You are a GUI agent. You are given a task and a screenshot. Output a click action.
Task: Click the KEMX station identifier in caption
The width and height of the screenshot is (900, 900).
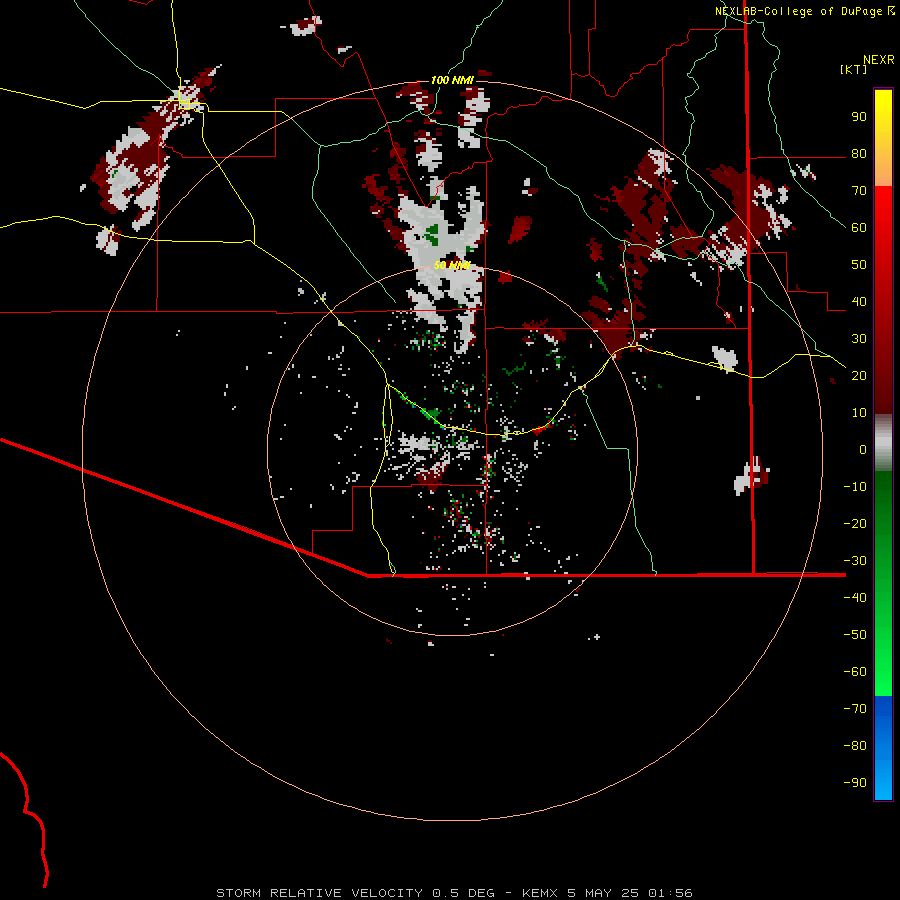(x=541, y=893)
